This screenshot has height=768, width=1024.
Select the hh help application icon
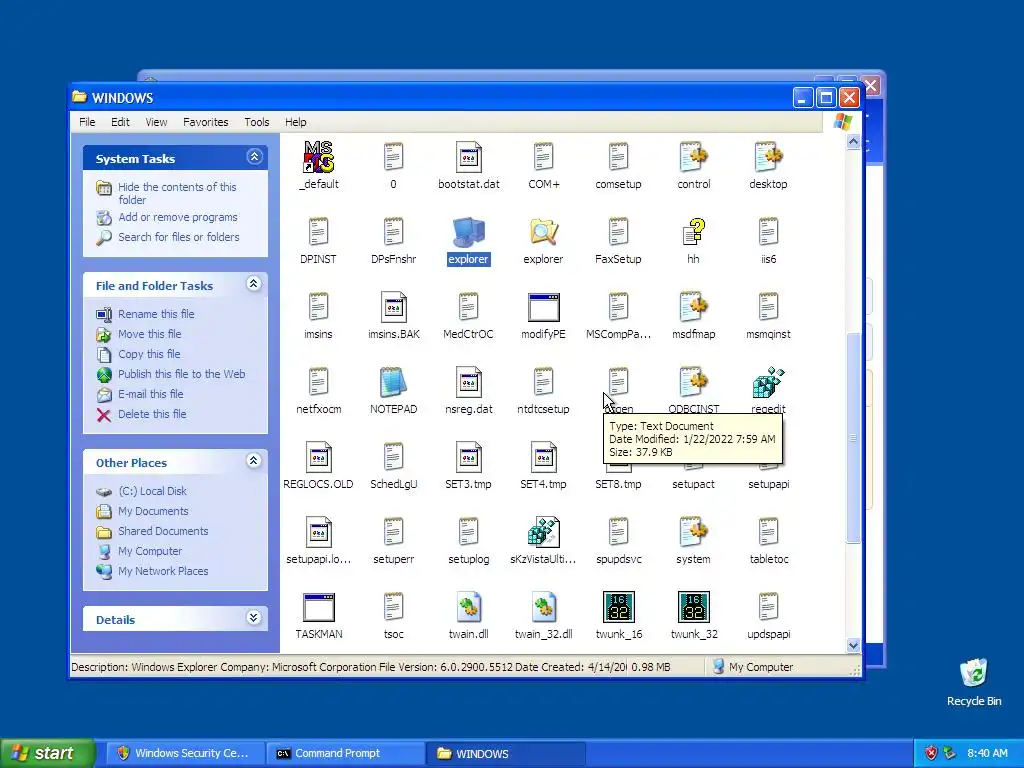(693, 232)
